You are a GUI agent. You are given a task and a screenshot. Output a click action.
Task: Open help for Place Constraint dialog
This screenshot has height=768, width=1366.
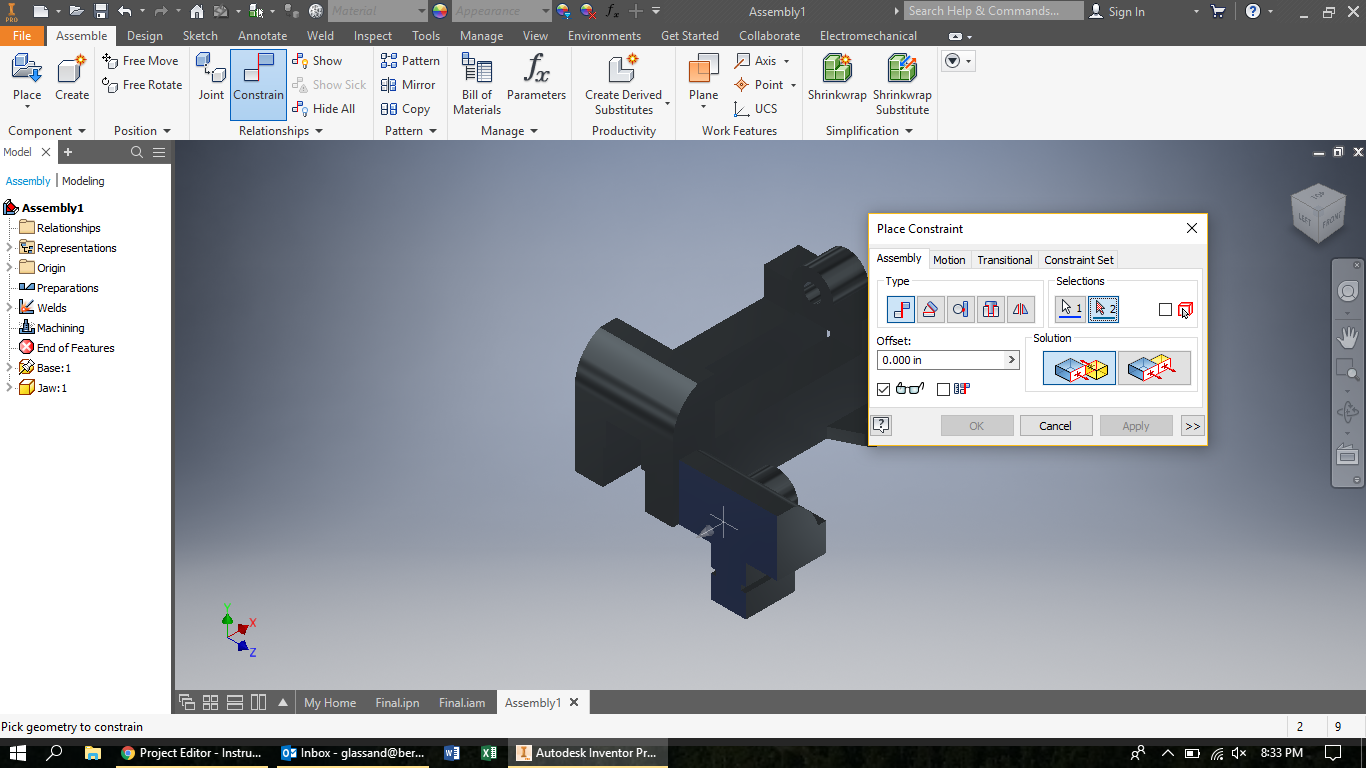881,425
